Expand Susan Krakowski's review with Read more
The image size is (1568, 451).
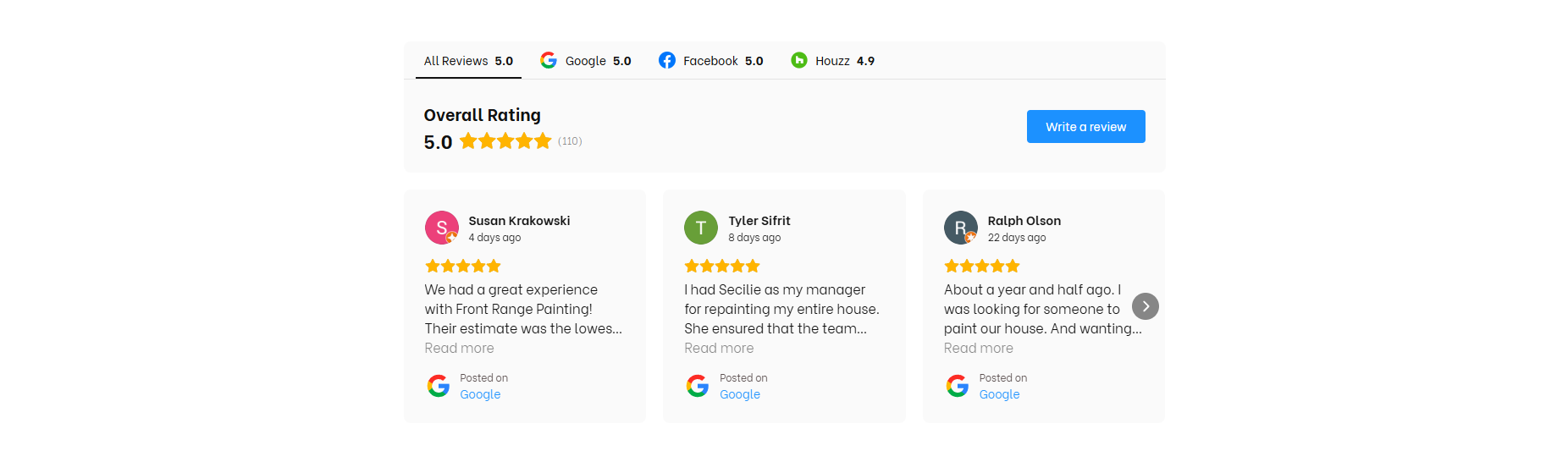[459, 348]
